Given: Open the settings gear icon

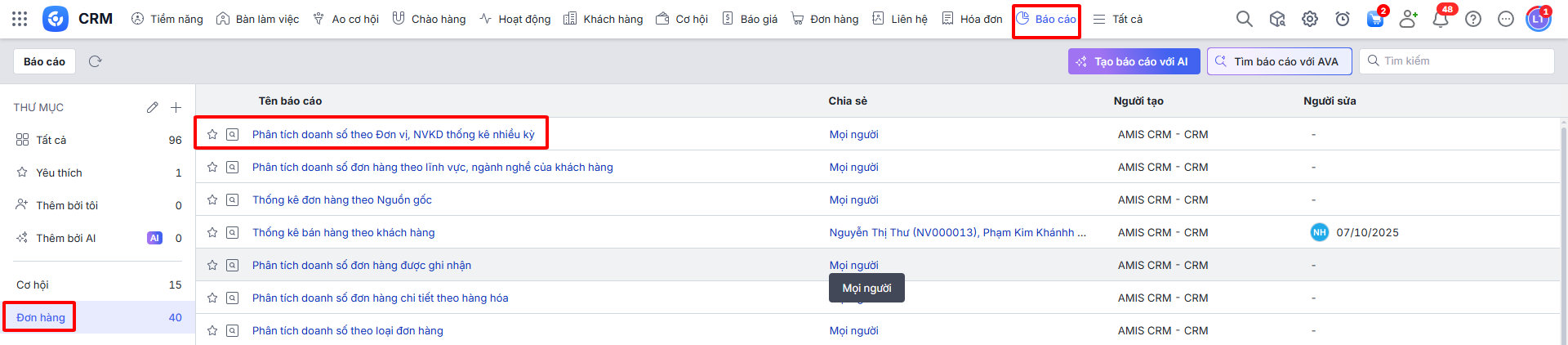Looking at the screenshot, I should [1310, 19].
